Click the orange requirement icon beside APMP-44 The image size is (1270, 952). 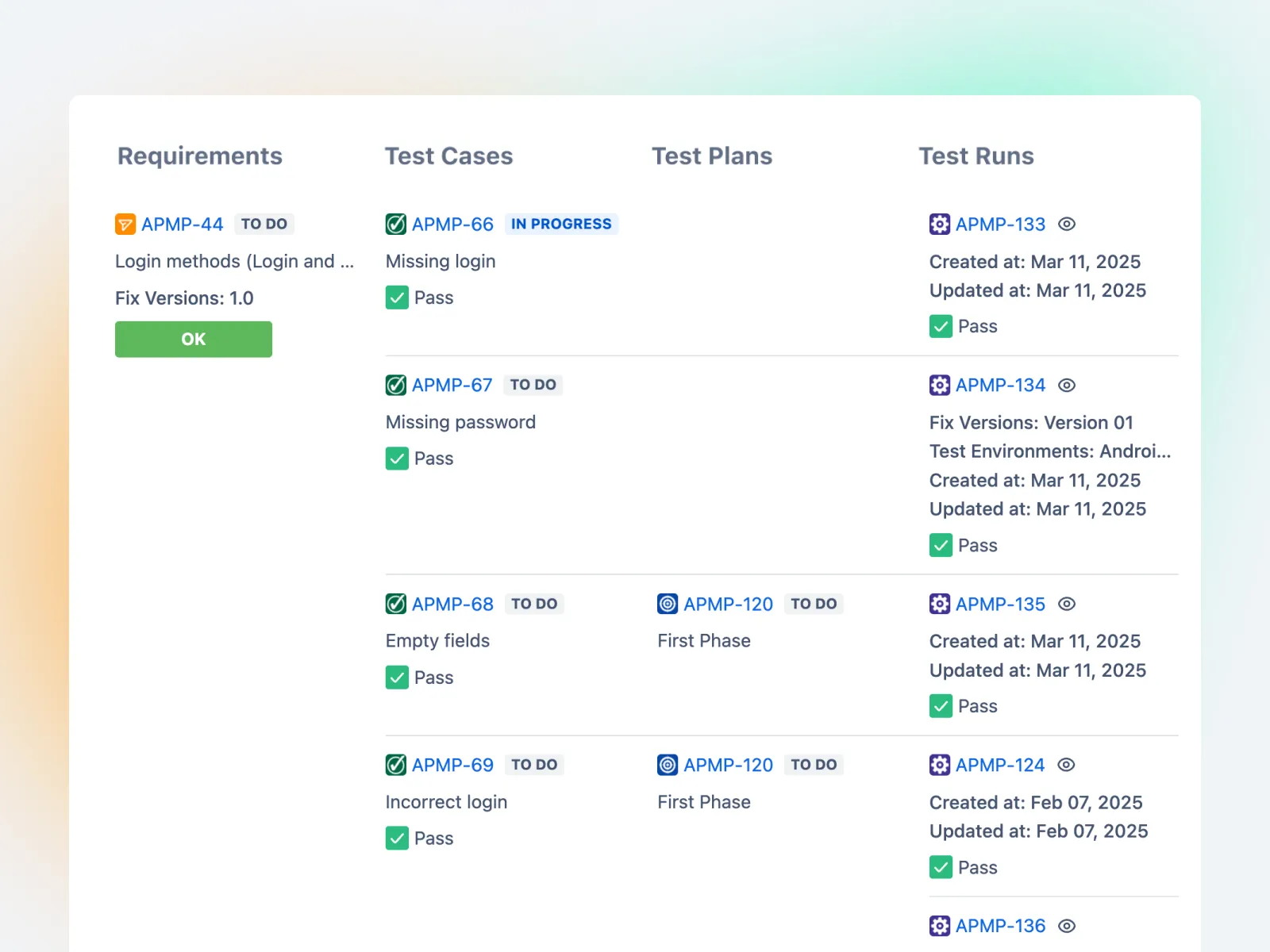pos(125,225)
